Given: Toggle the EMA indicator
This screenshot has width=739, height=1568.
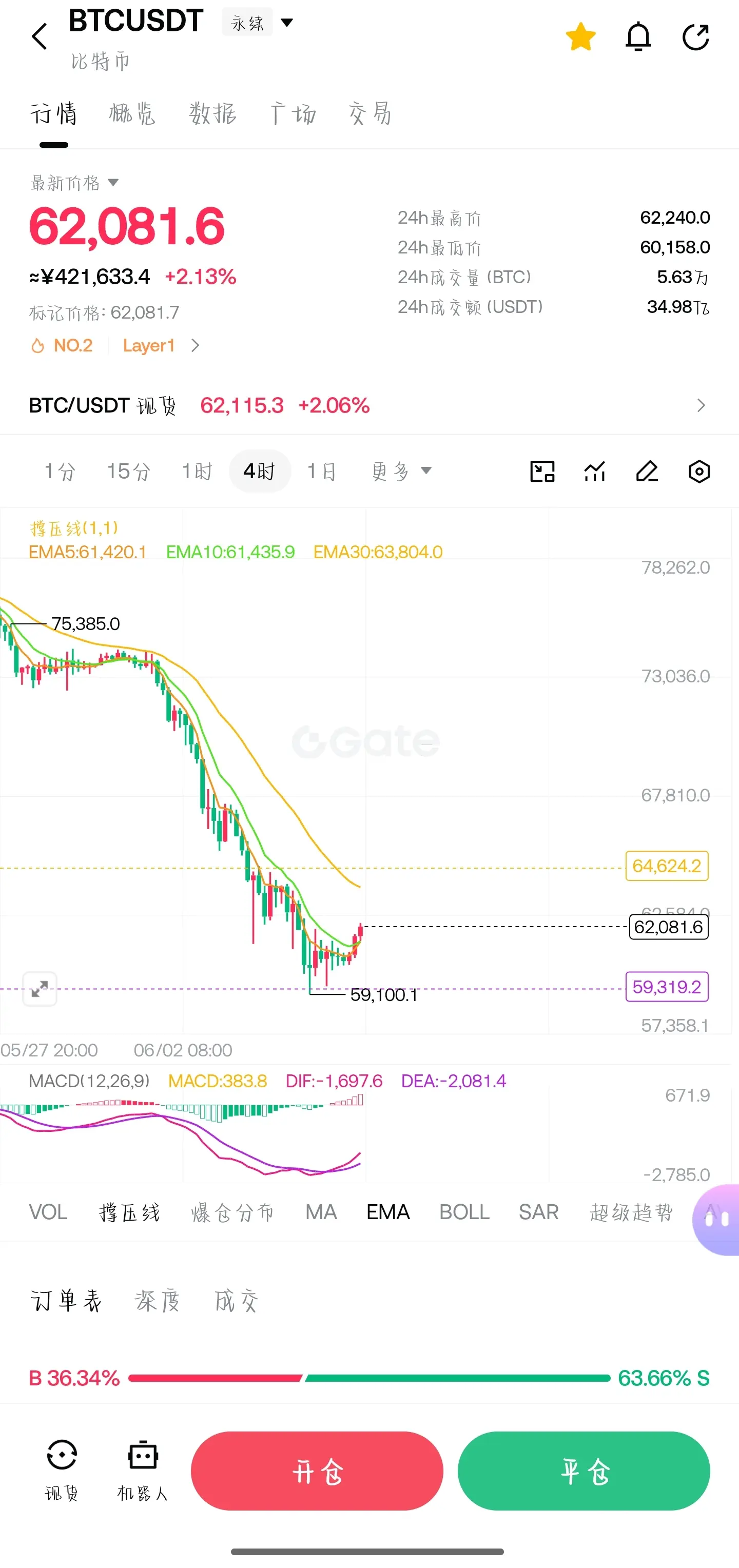Looking at the screenshot, I should click(x=388, y=1212).
